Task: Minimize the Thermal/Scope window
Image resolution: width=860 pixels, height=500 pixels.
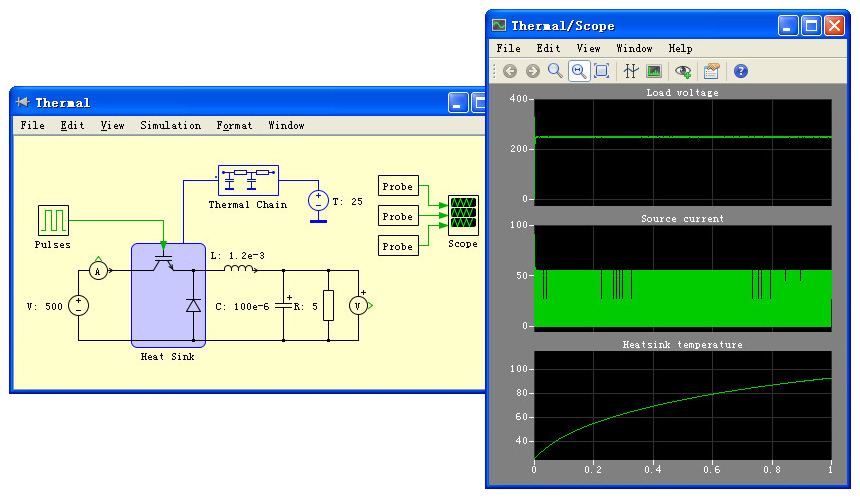Action: [788, 26]
